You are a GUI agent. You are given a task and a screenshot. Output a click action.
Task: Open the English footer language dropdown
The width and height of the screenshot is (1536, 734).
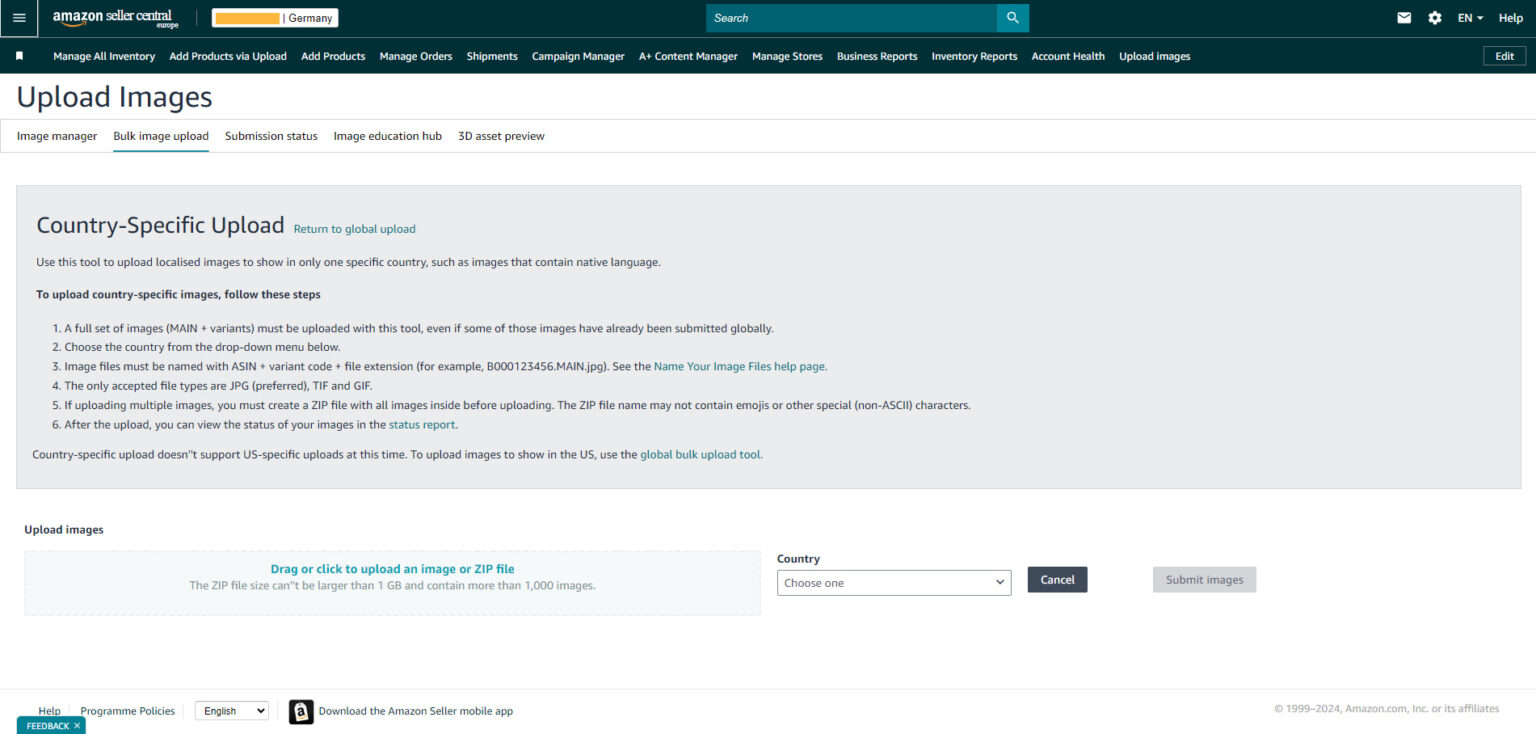pos(231,711)
